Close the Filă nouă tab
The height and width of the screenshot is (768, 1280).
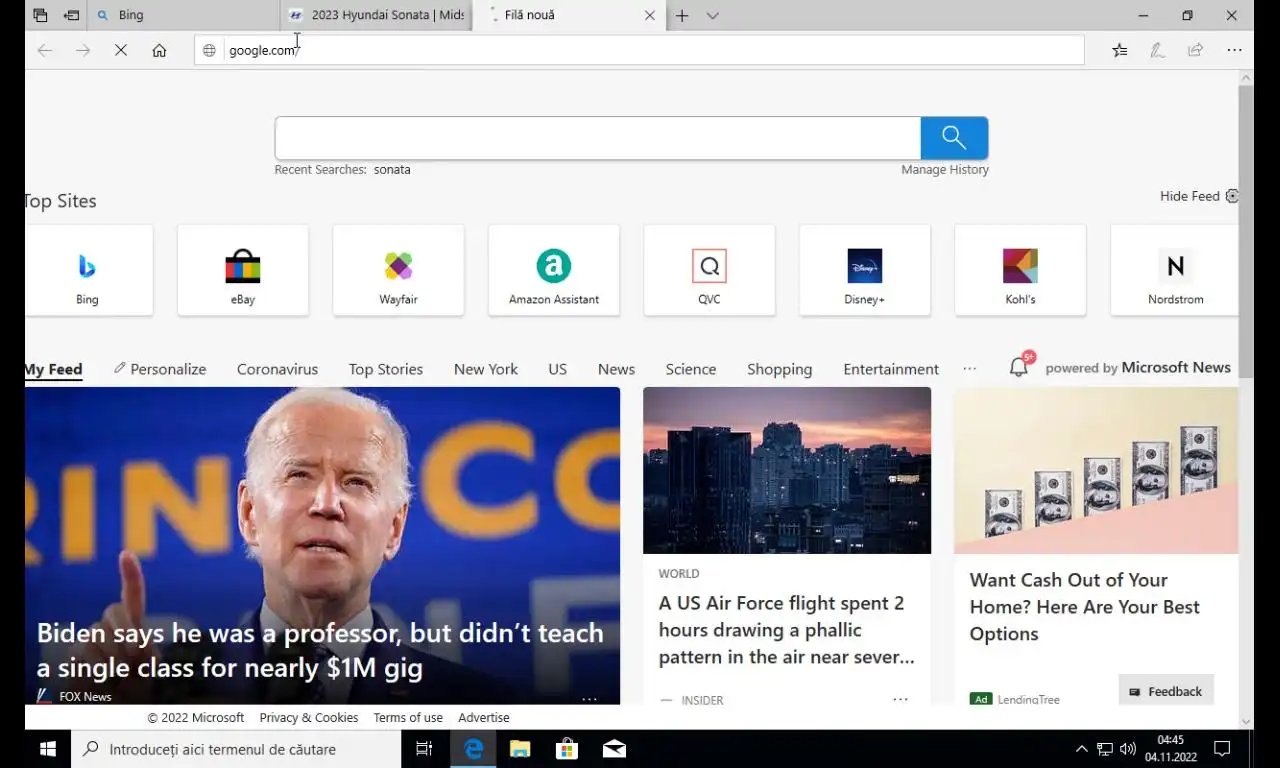tap(650, 15)
